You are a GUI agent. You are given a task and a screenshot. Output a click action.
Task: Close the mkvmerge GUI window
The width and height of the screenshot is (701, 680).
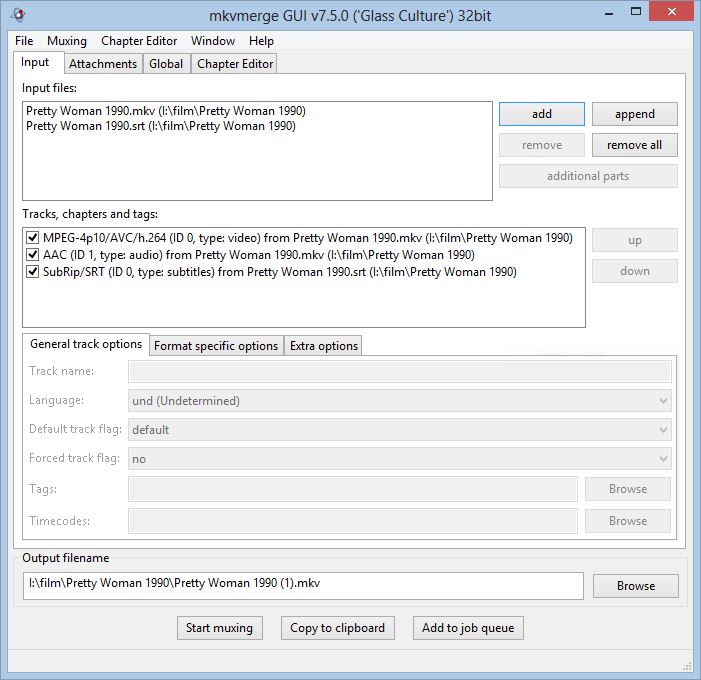click(x=671, y=12)
